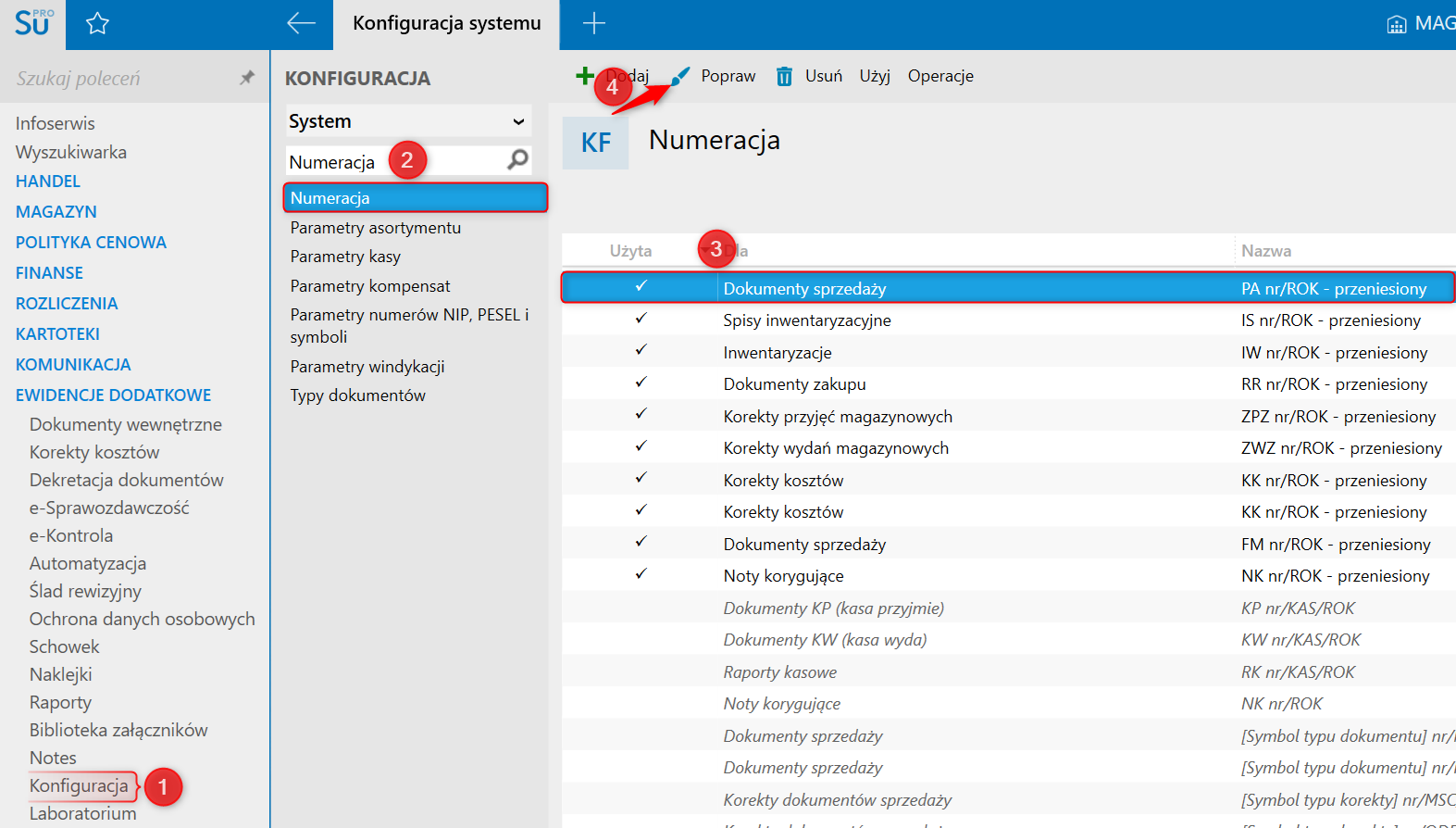Click the SU PRO application logo
Image resolution: width=1456 pixels, height=828 pixels.
pyautogui.click(x=33, y=23)
